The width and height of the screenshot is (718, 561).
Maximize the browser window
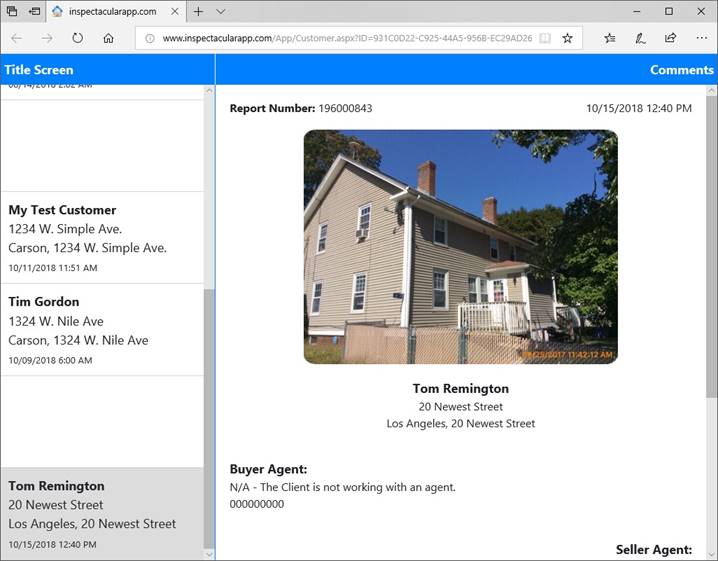pyautogui.click(x=669, y=11)
